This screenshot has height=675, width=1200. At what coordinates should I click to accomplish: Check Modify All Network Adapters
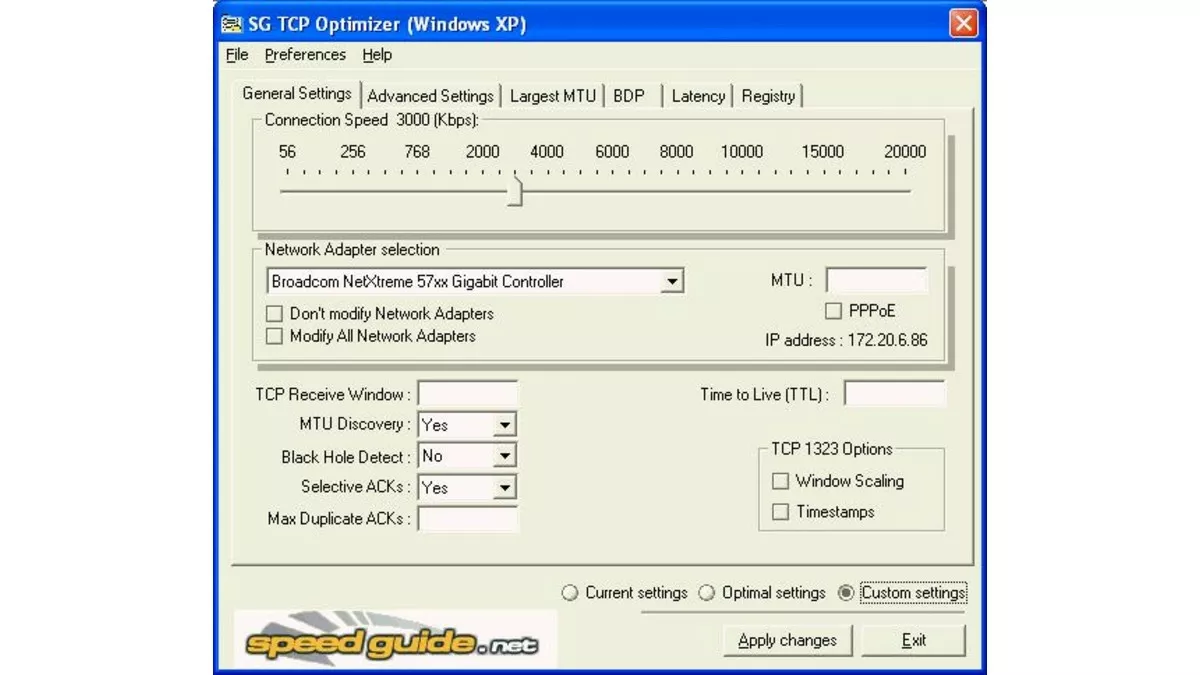(x=274, y=335)
